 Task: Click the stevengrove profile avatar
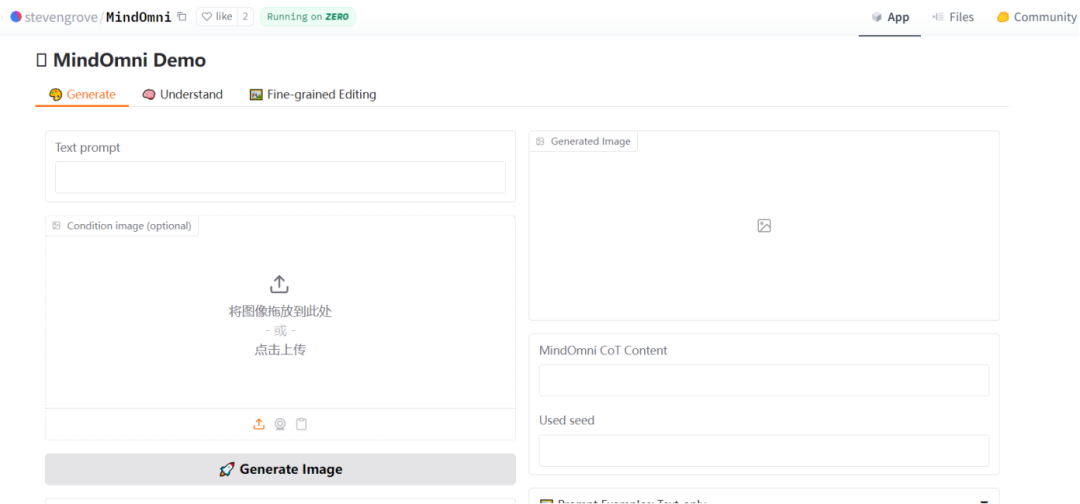tap(16, 17)
